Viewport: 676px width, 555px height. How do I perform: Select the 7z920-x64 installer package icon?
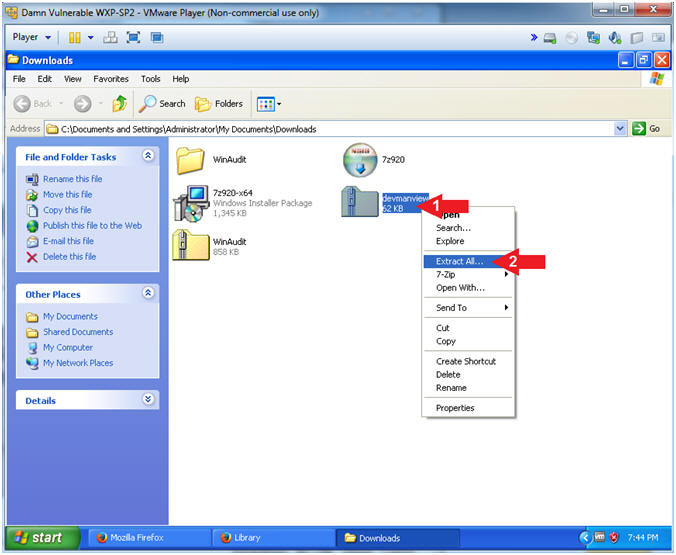click(191, 203)
